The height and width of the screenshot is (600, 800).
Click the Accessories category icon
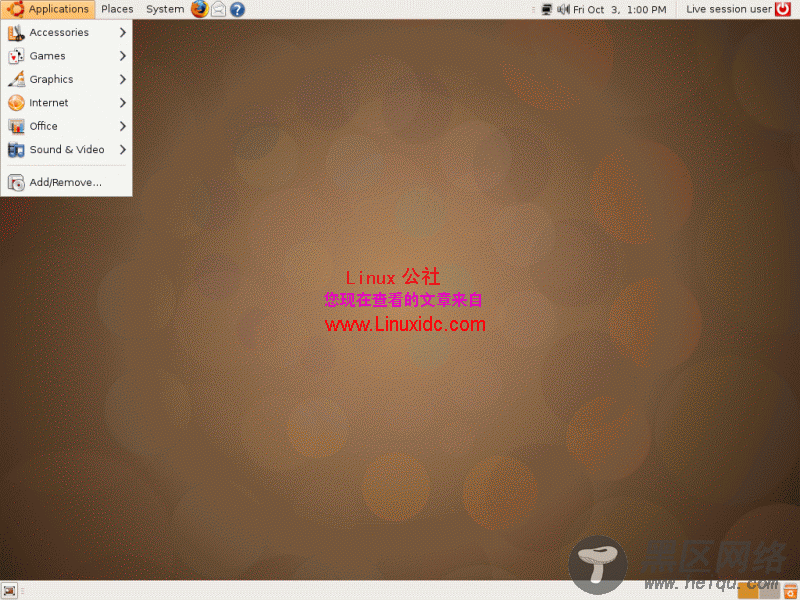pos(16,33)
